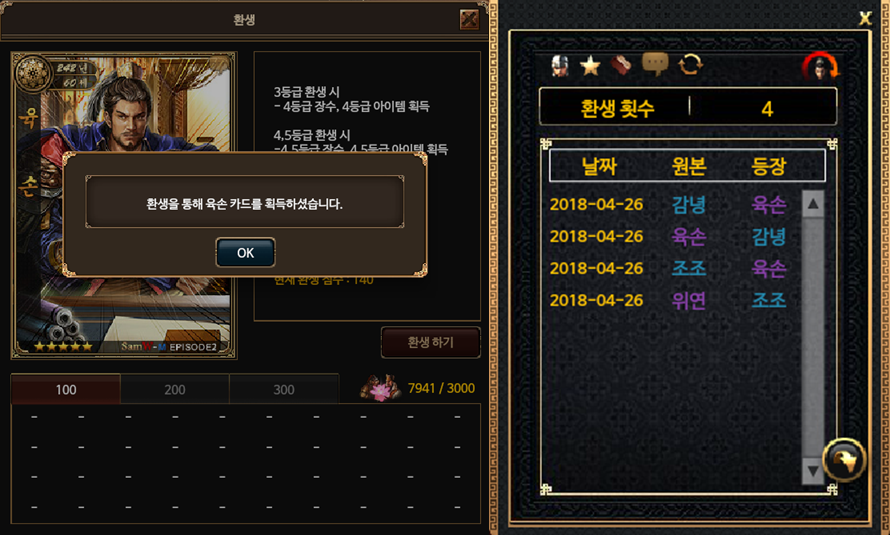Click the history list scroll up arrow
The image size is (890, 535).
(813, 204)
